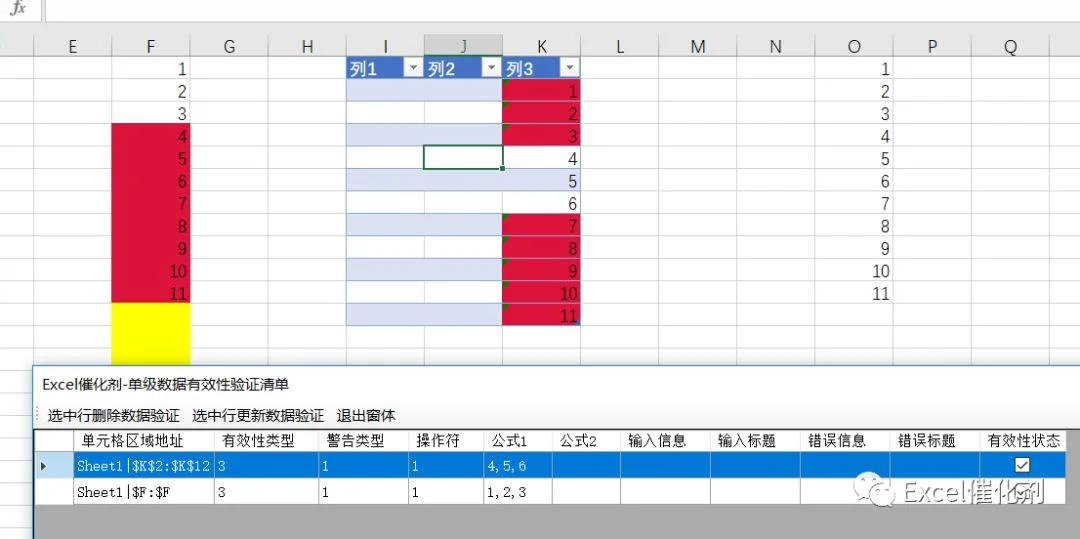
Task: Toggle 有效性状态 checkbox for the $K$2:$K$12 row
Action: coord(1022,465)
